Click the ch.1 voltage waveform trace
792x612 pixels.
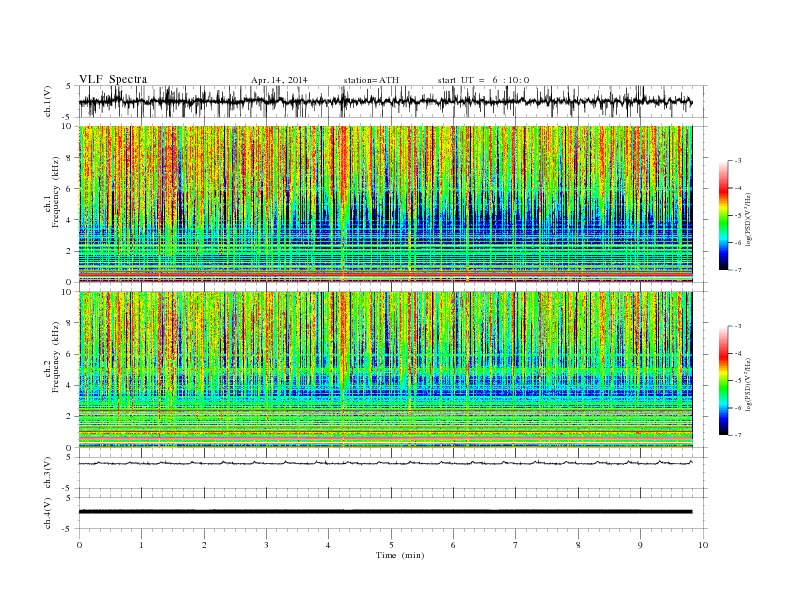(x=385, y=101)
